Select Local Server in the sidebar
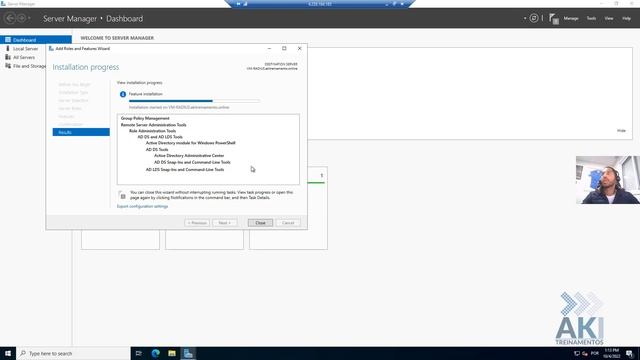The height and width of the screenshot is (360, 640). (x=25, y=49)
